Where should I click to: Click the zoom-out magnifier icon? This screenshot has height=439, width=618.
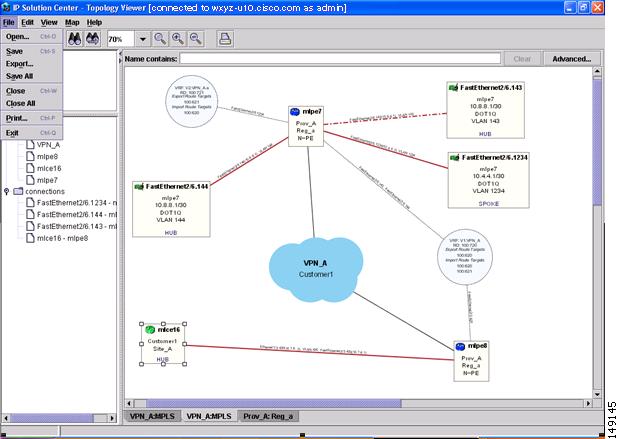(x=196, y=39)
